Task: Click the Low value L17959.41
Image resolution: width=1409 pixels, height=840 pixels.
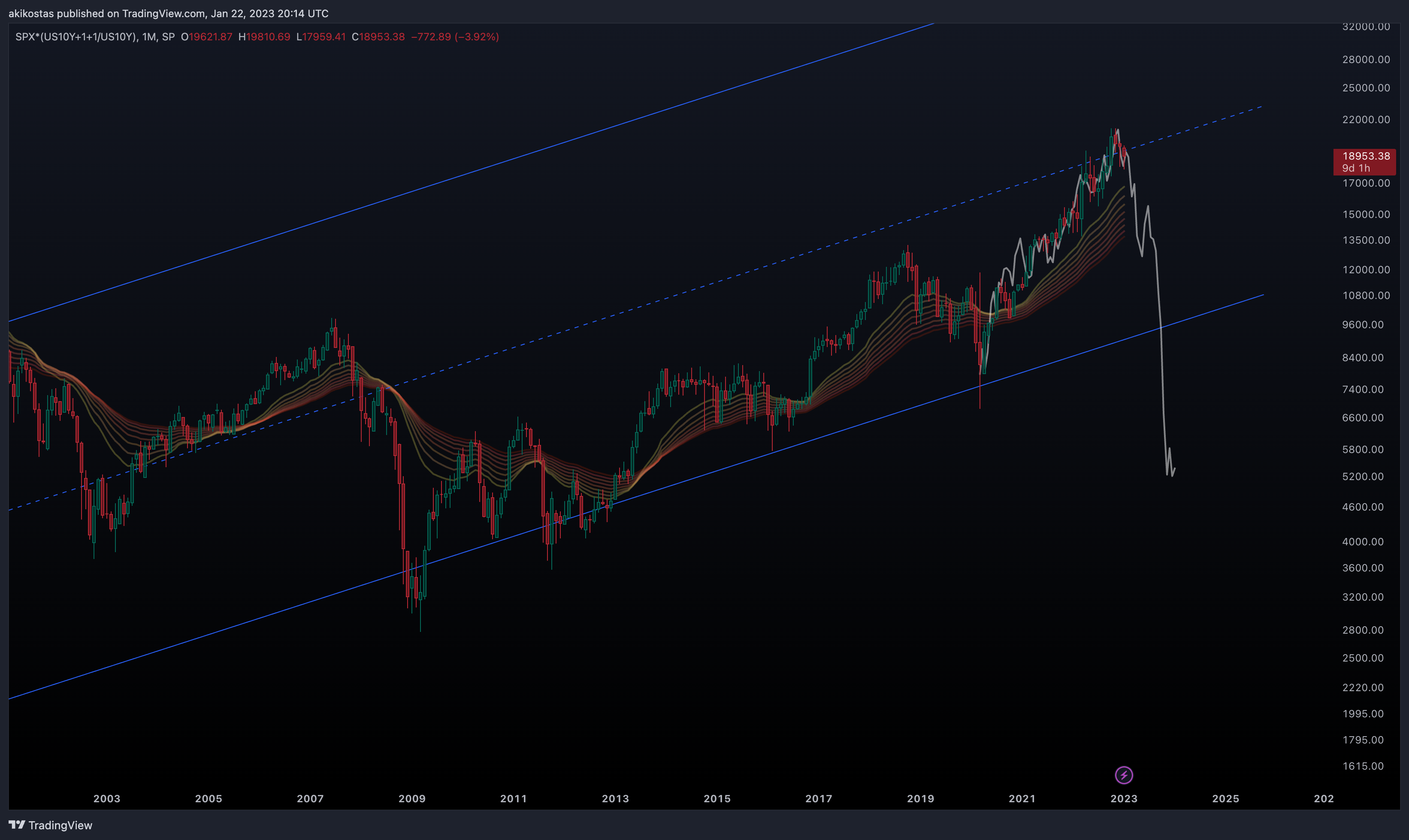Action: [x=321, y=37]
